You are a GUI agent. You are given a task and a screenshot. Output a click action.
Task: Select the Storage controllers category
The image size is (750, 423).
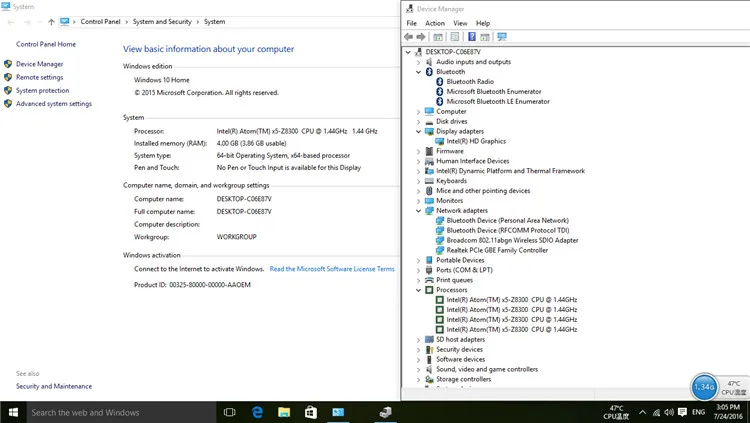pos(463,379)
